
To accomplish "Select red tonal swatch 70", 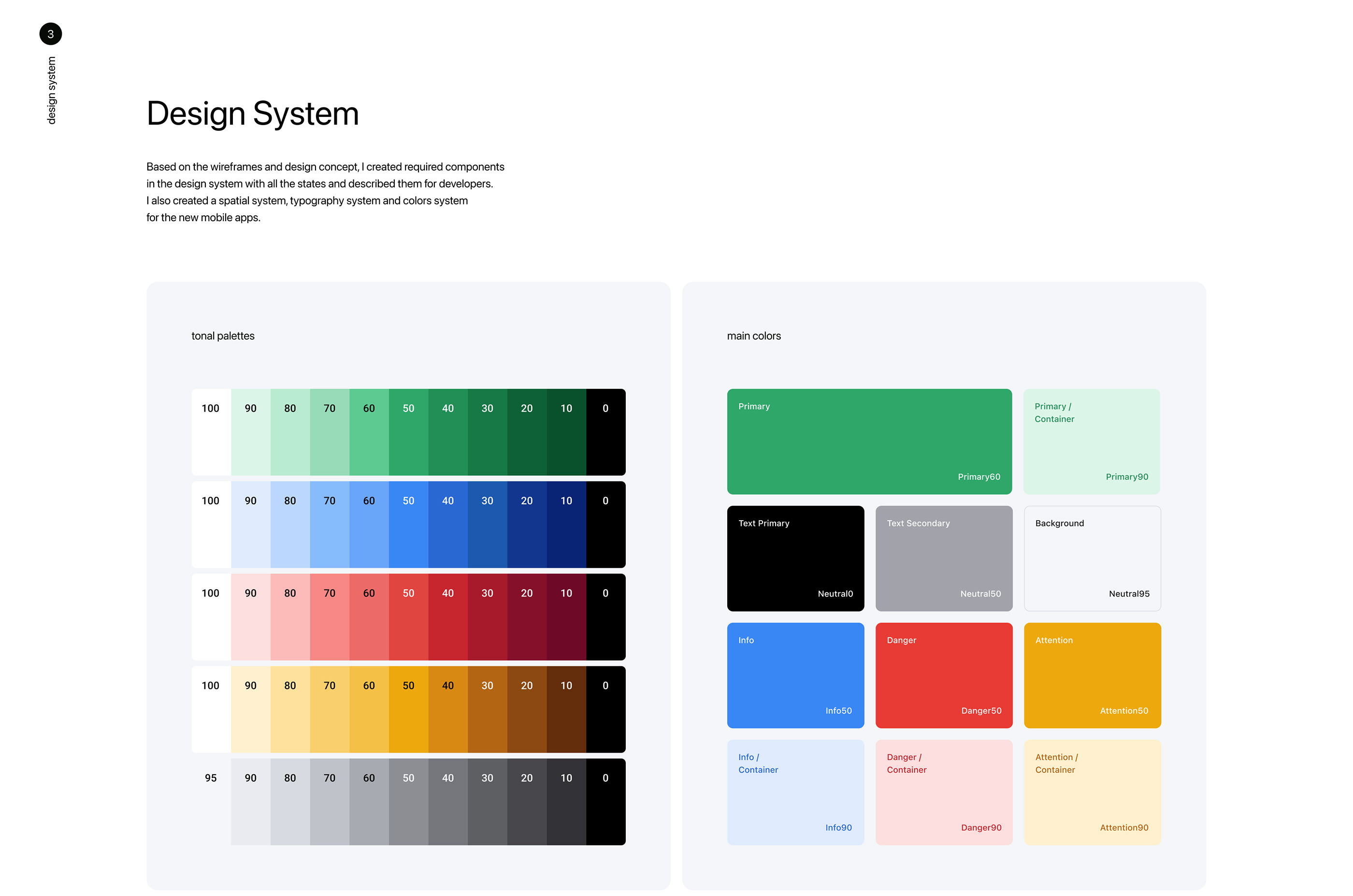I will coord(329,616).
